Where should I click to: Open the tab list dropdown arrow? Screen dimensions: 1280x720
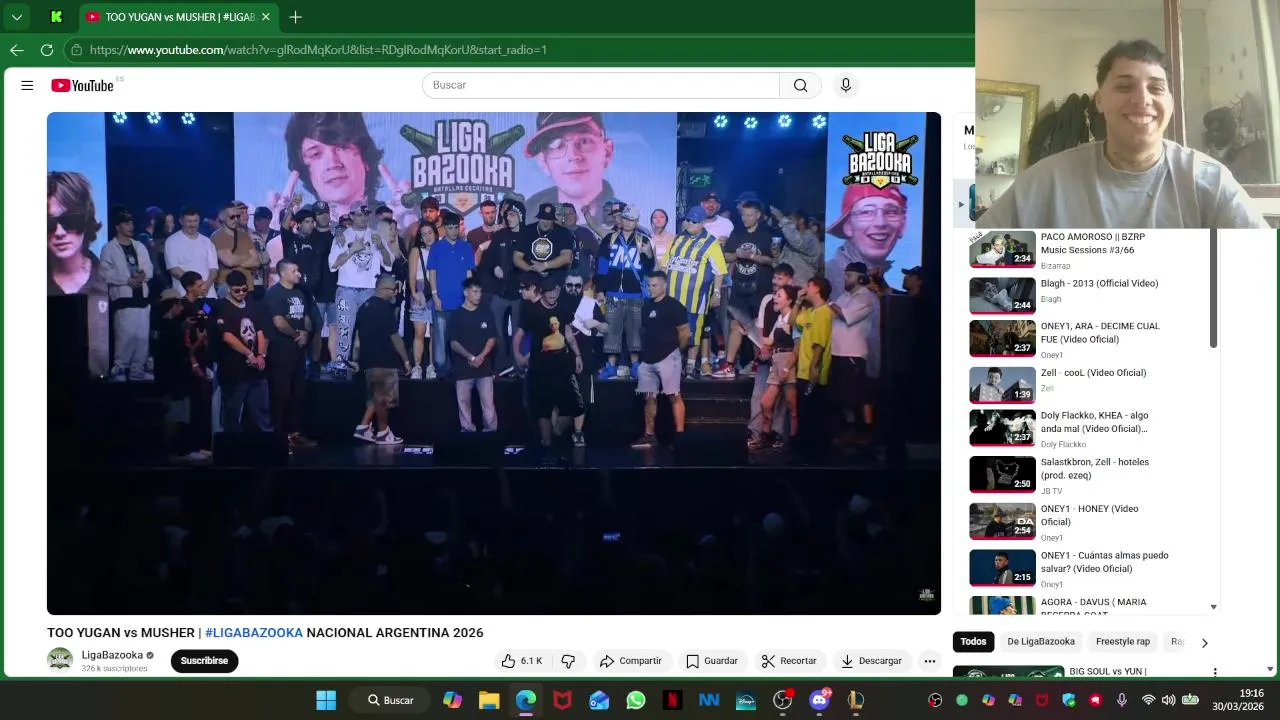point(17,17)
